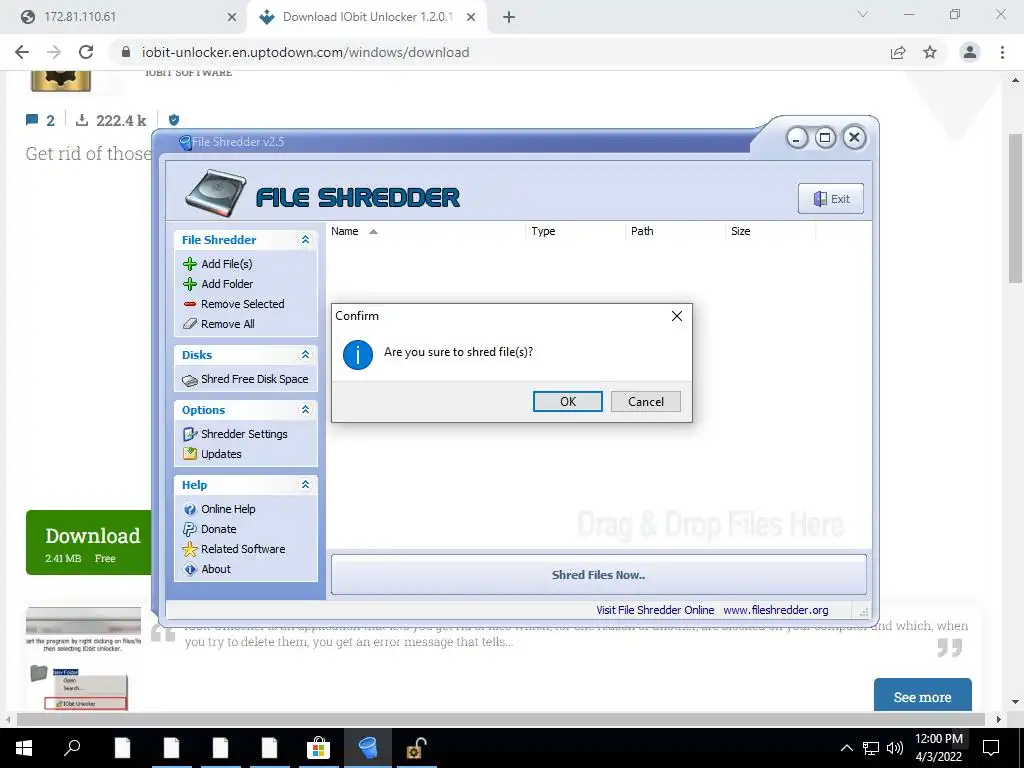Collapse the File Shredder sidebar section
This screenshot has height=768, width=1024.
(305, 240)
